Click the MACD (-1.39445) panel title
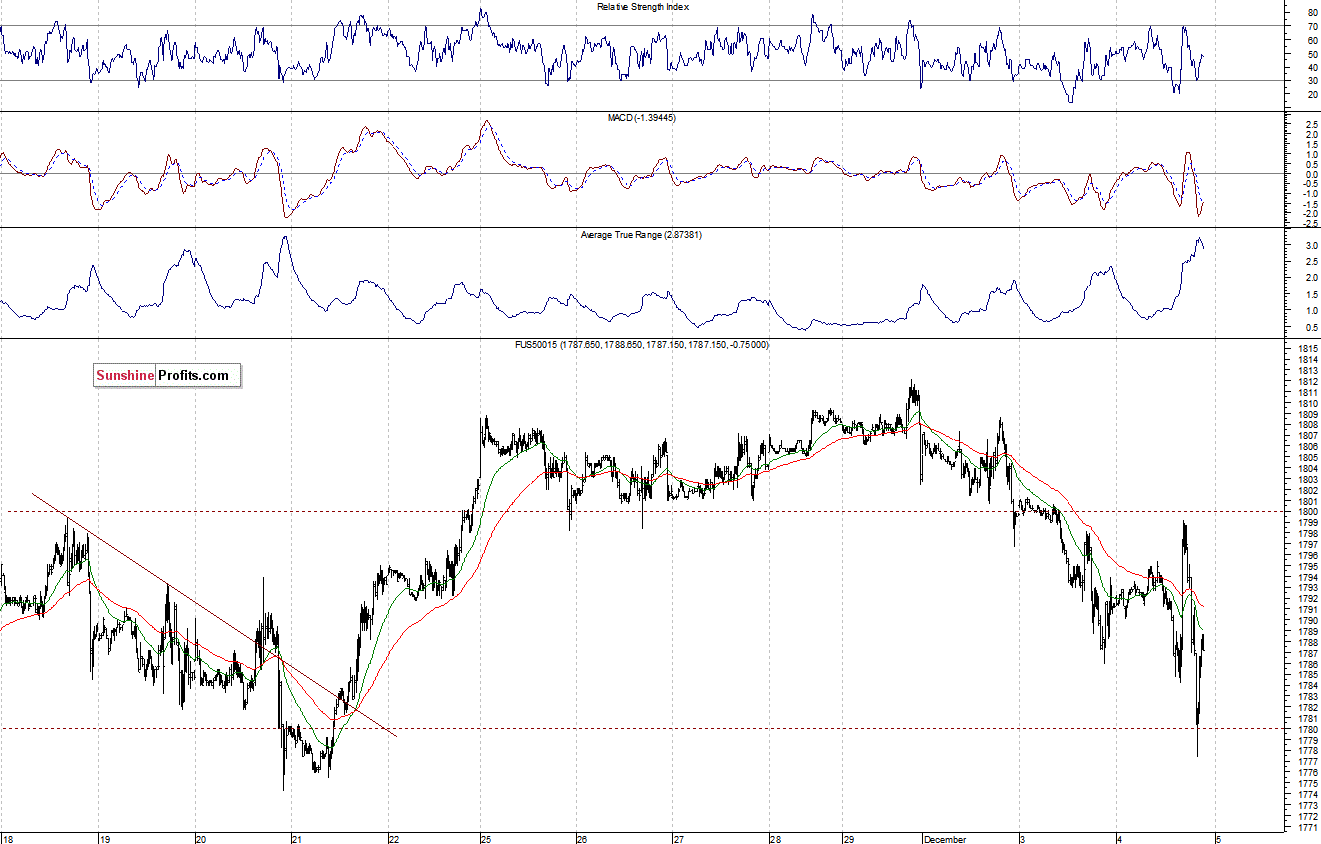Image resolution: width=1321 pixels, height=844 pixels. (x=643, y=118)
